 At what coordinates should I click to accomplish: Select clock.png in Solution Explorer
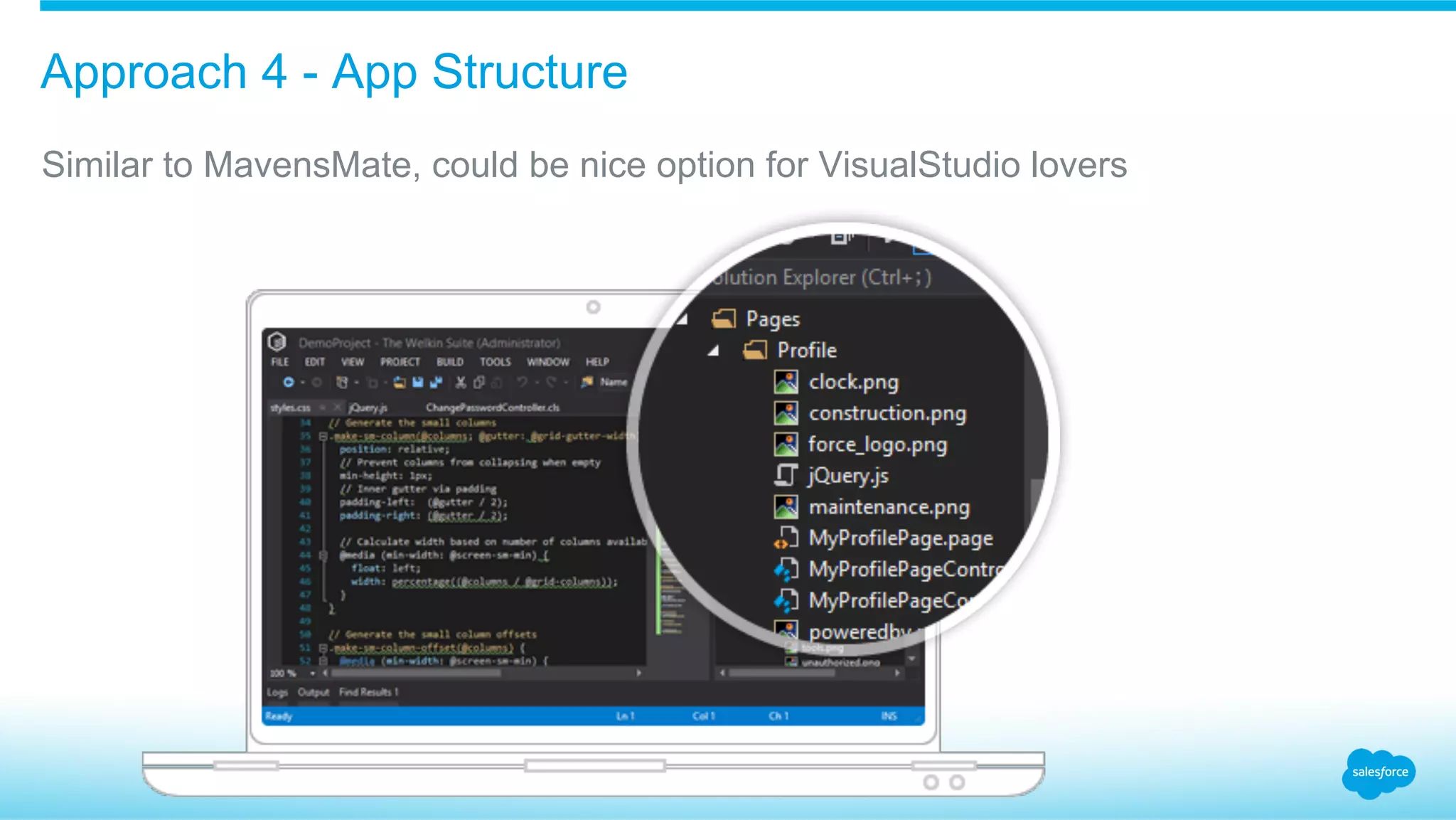tap(837, 382)
